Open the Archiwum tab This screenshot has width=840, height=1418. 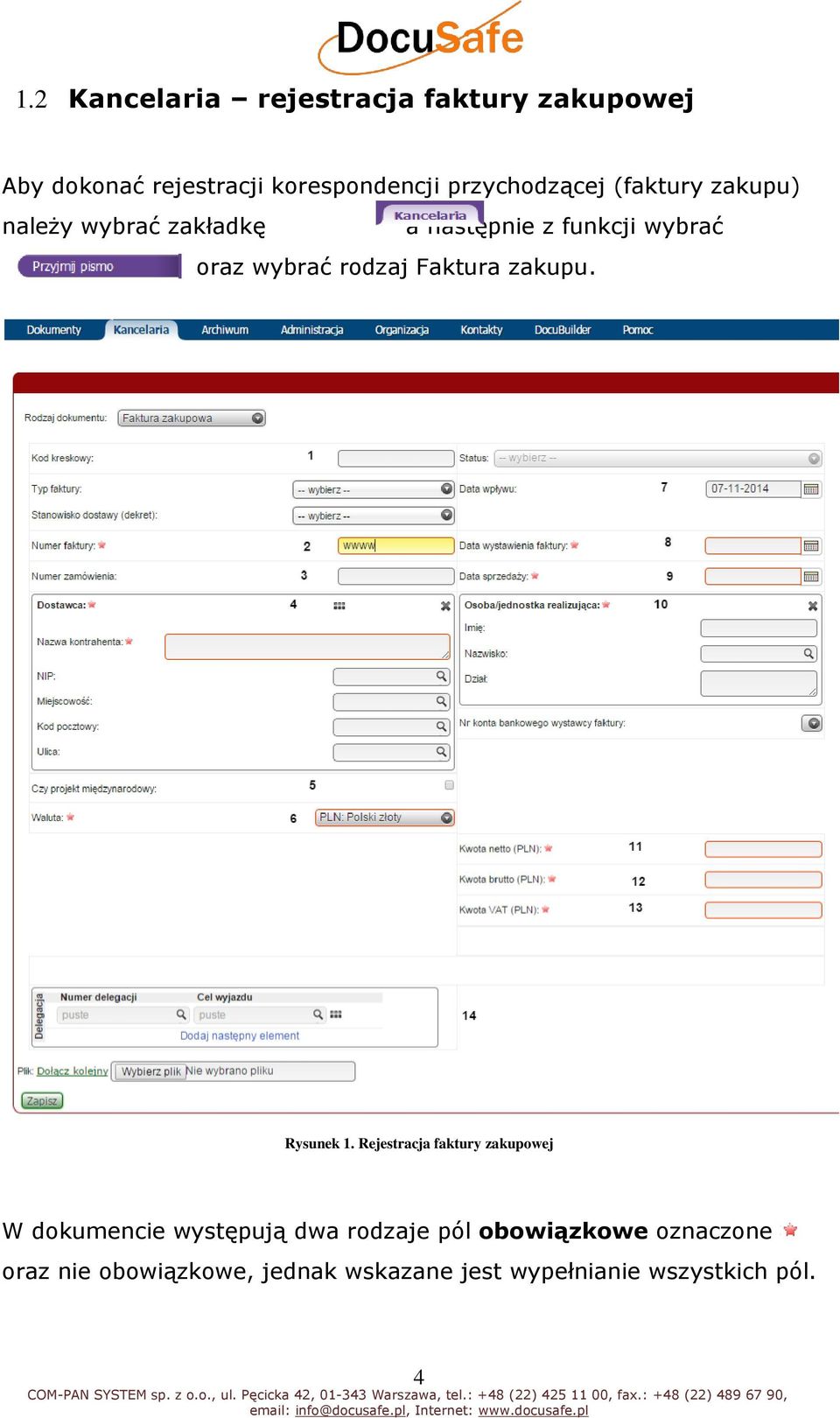pos(225,330)
